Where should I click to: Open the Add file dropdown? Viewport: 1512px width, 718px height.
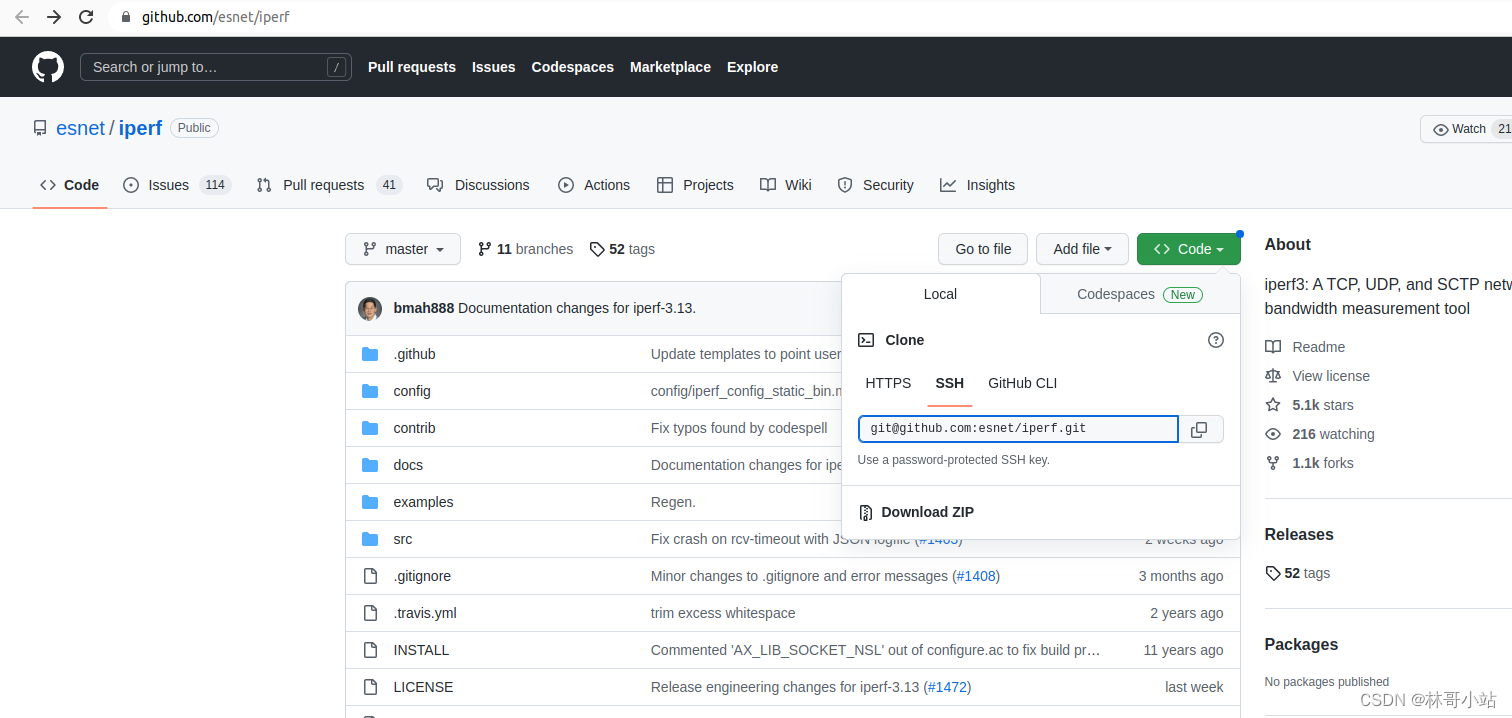click(1083, 249)
